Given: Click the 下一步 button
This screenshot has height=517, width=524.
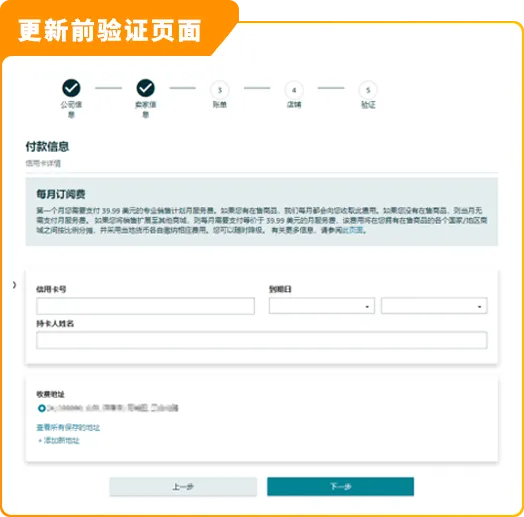Looking at the screenshot, I should pyautogui.click(x=341, y=486).
